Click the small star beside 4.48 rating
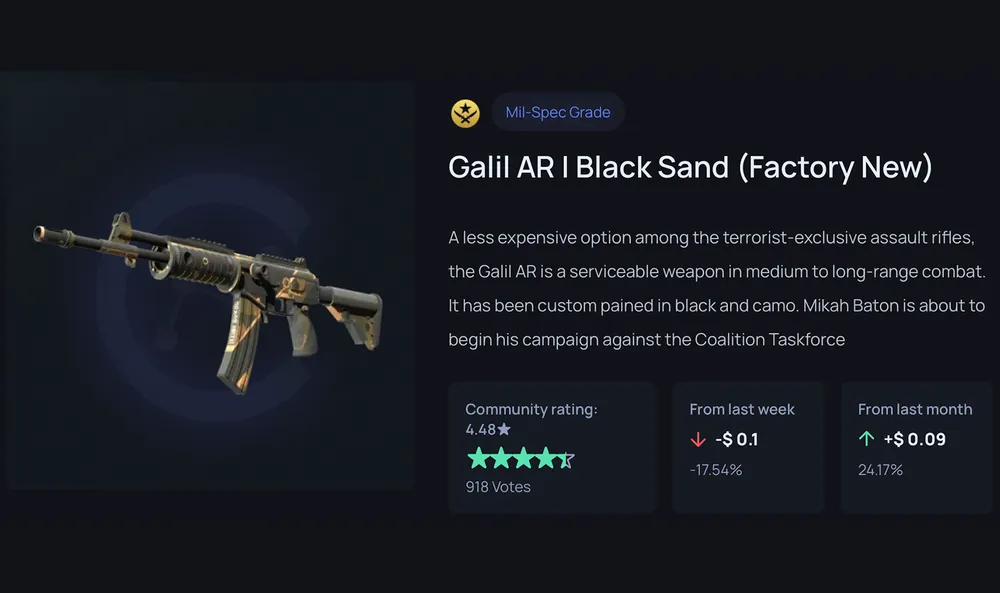Viewport: 1000px width, 593px height. pyautogui.click(x=504, y=429)
